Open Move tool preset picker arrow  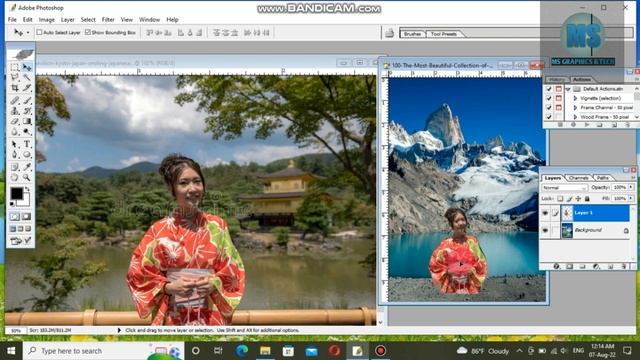click(x=28, y=33)
